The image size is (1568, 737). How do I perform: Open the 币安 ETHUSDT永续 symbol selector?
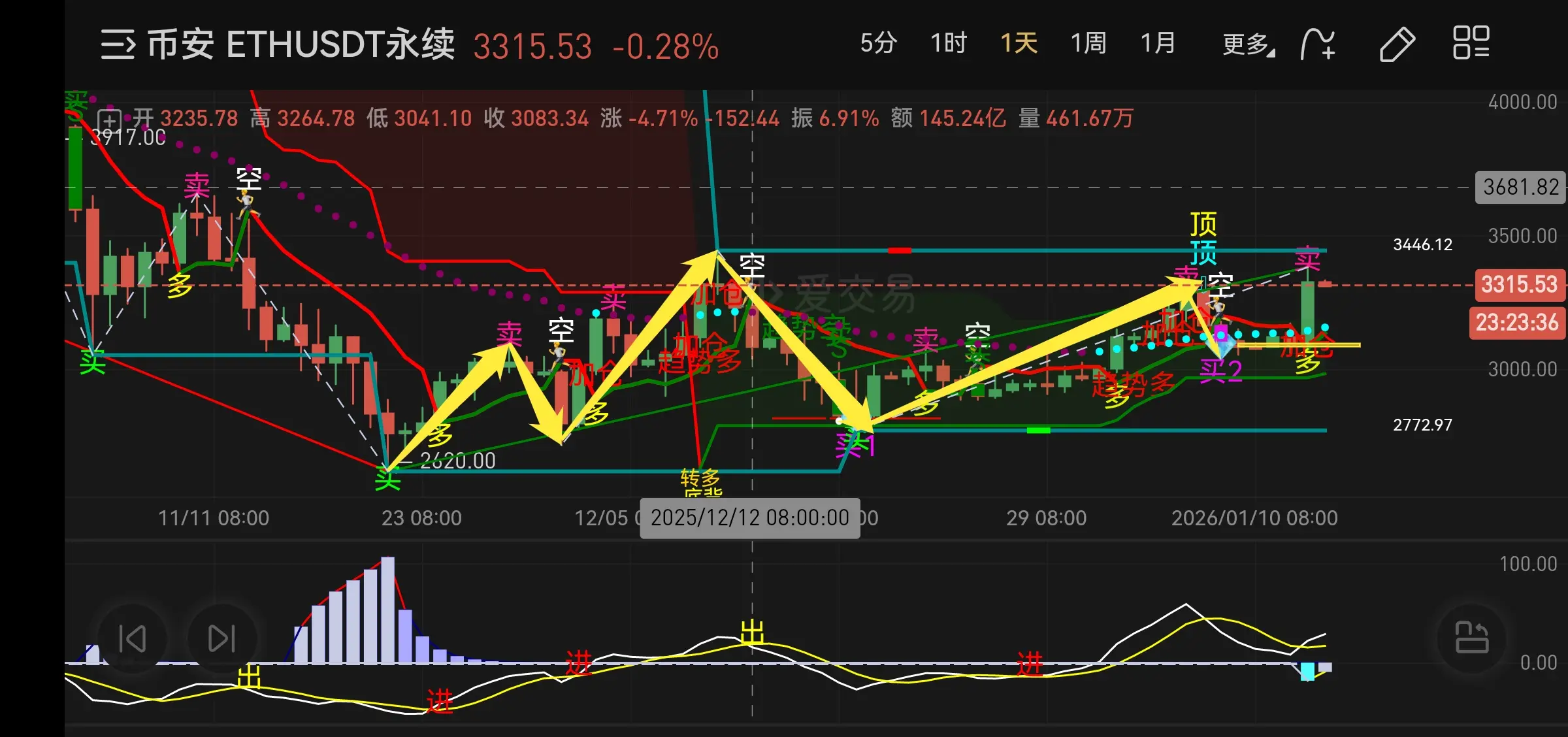pos(301,44)
